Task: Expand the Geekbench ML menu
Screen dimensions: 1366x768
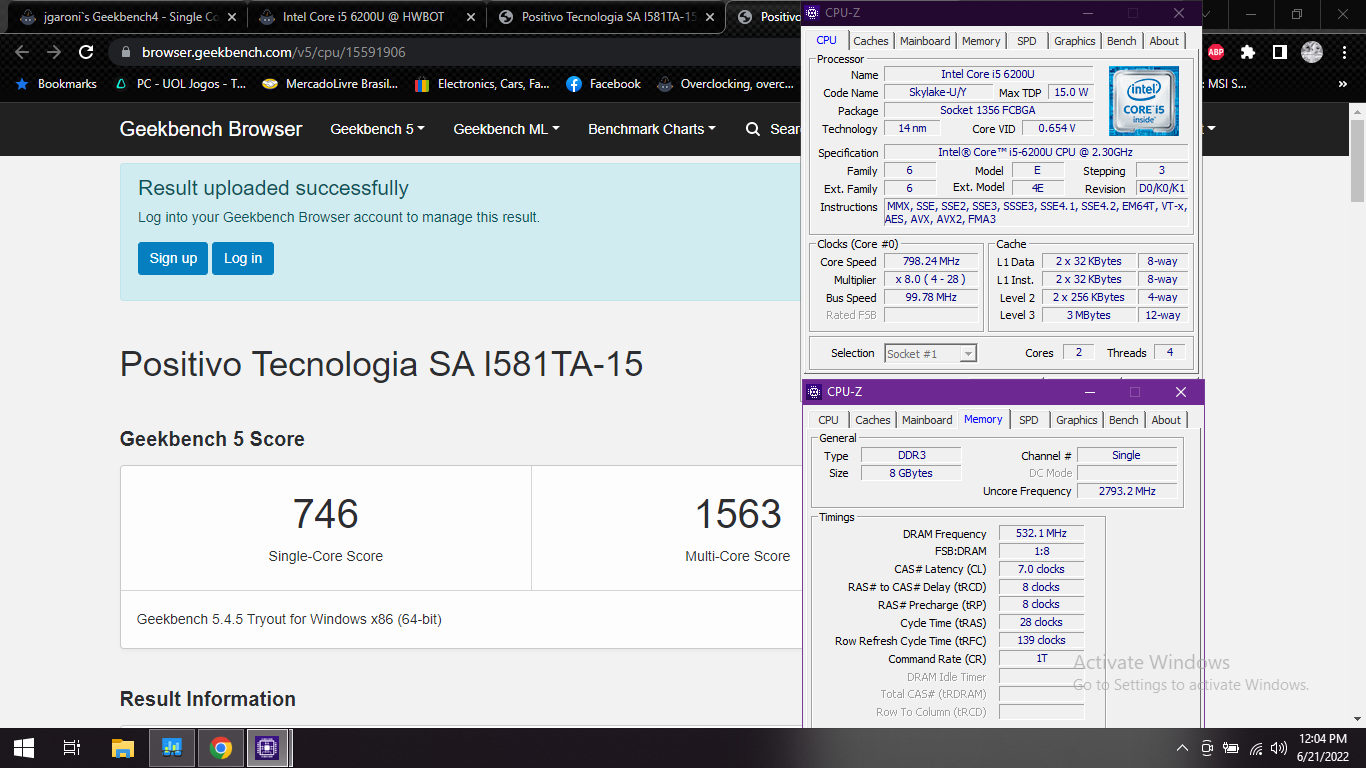Action: [506, 129]
